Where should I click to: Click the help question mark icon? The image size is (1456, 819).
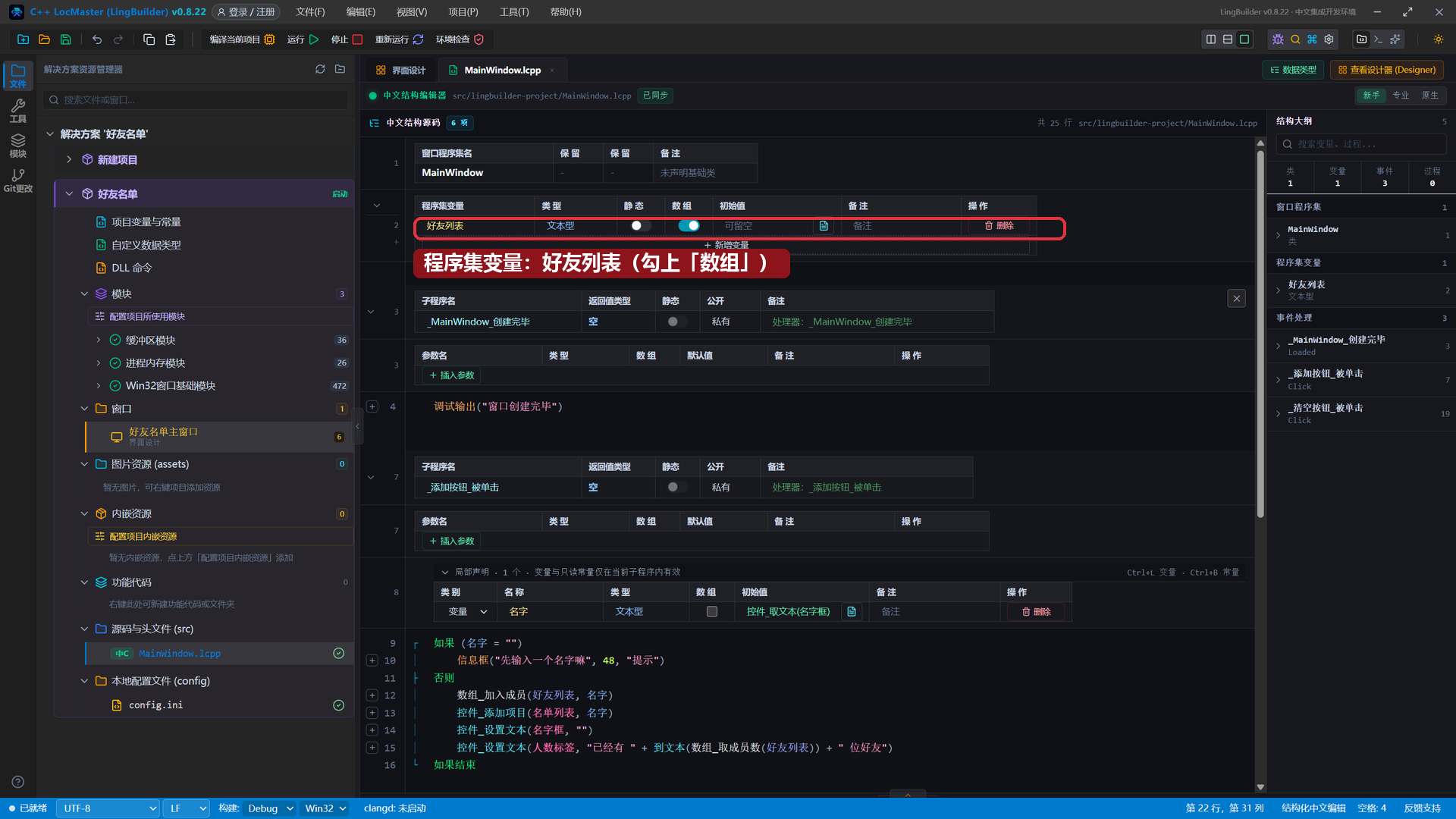click(18, 782)
